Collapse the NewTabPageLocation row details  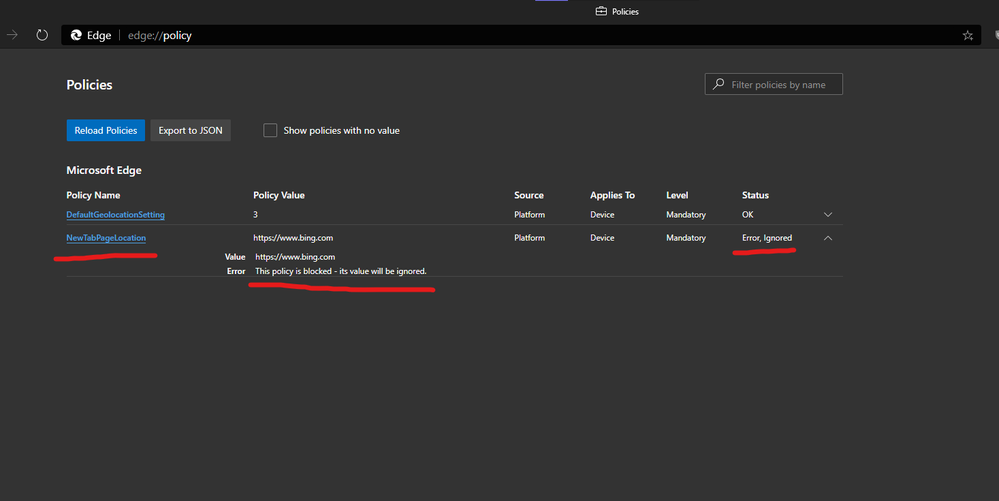coord(828,238)
